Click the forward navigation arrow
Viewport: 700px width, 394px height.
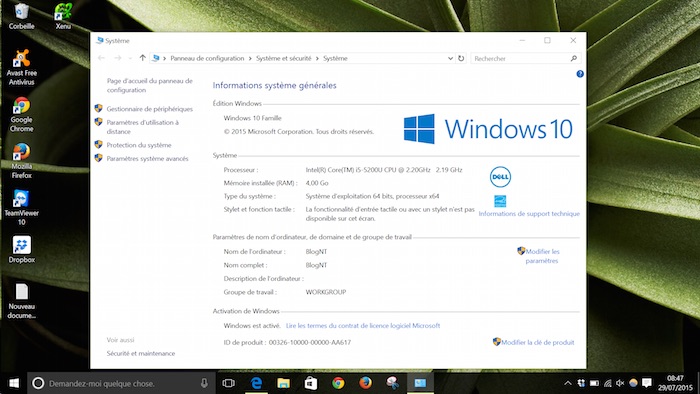117,58
